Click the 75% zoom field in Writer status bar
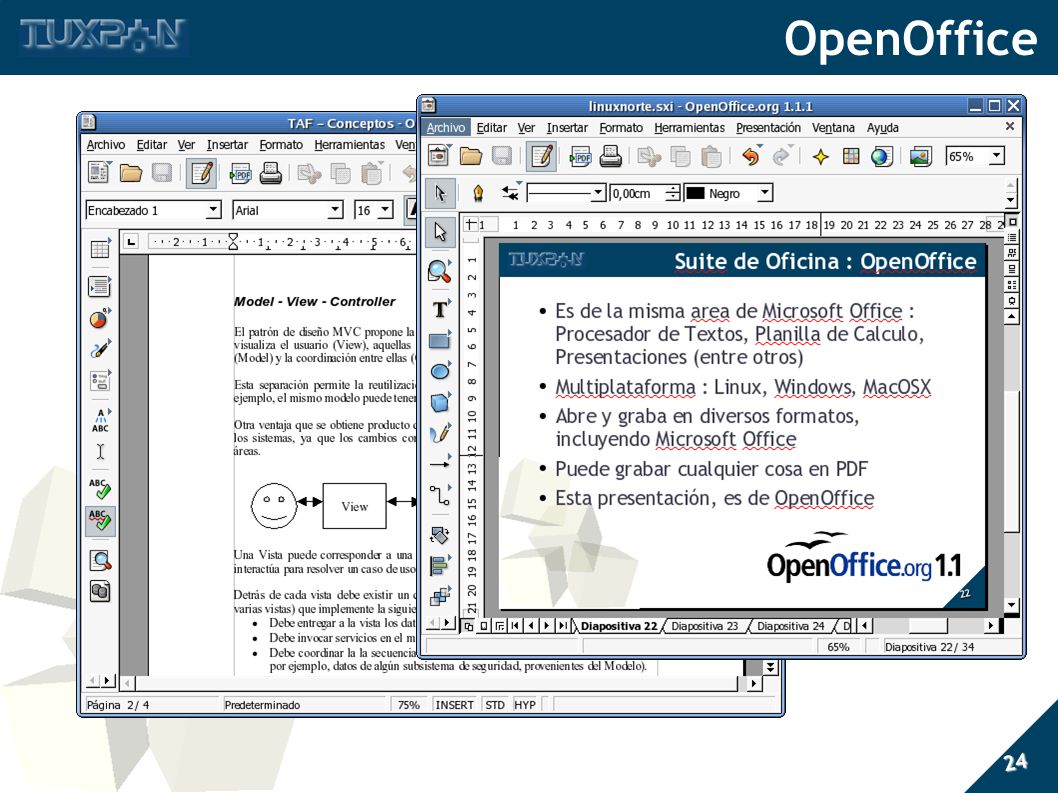 (408, 705)
